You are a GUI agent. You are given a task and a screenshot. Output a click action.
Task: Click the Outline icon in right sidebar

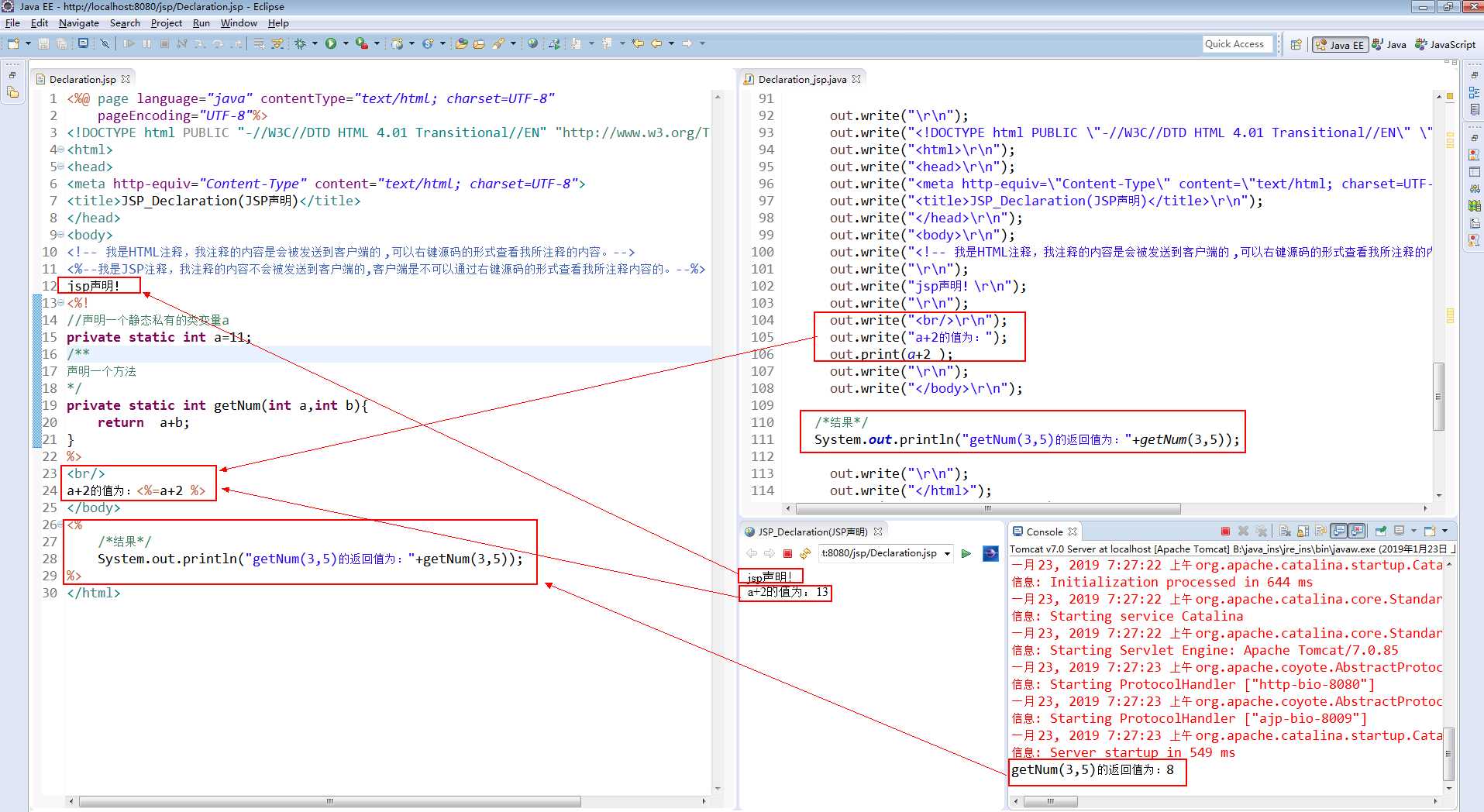(1474, 92)
